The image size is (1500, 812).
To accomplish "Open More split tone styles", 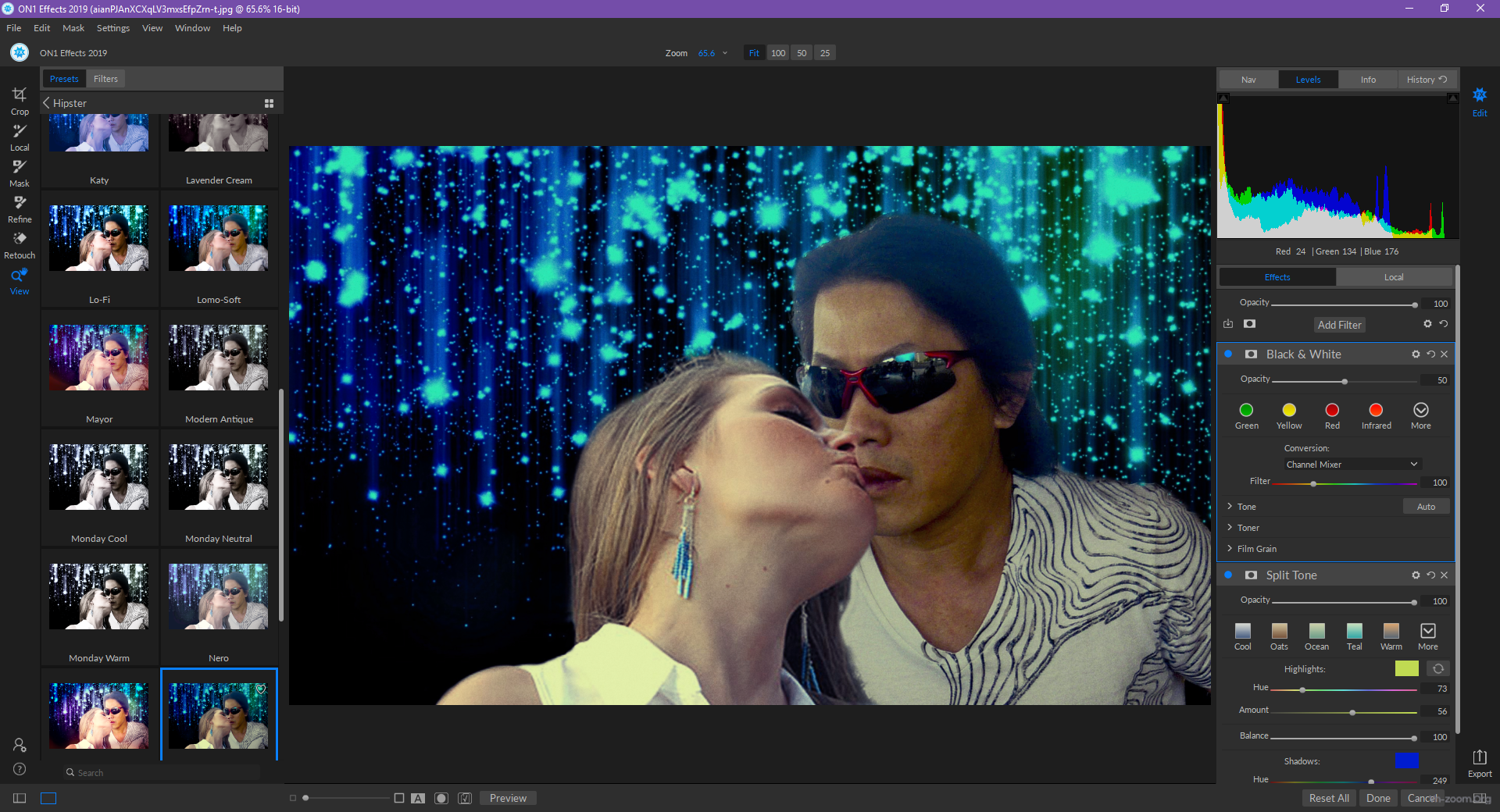I will (1427, 636).
